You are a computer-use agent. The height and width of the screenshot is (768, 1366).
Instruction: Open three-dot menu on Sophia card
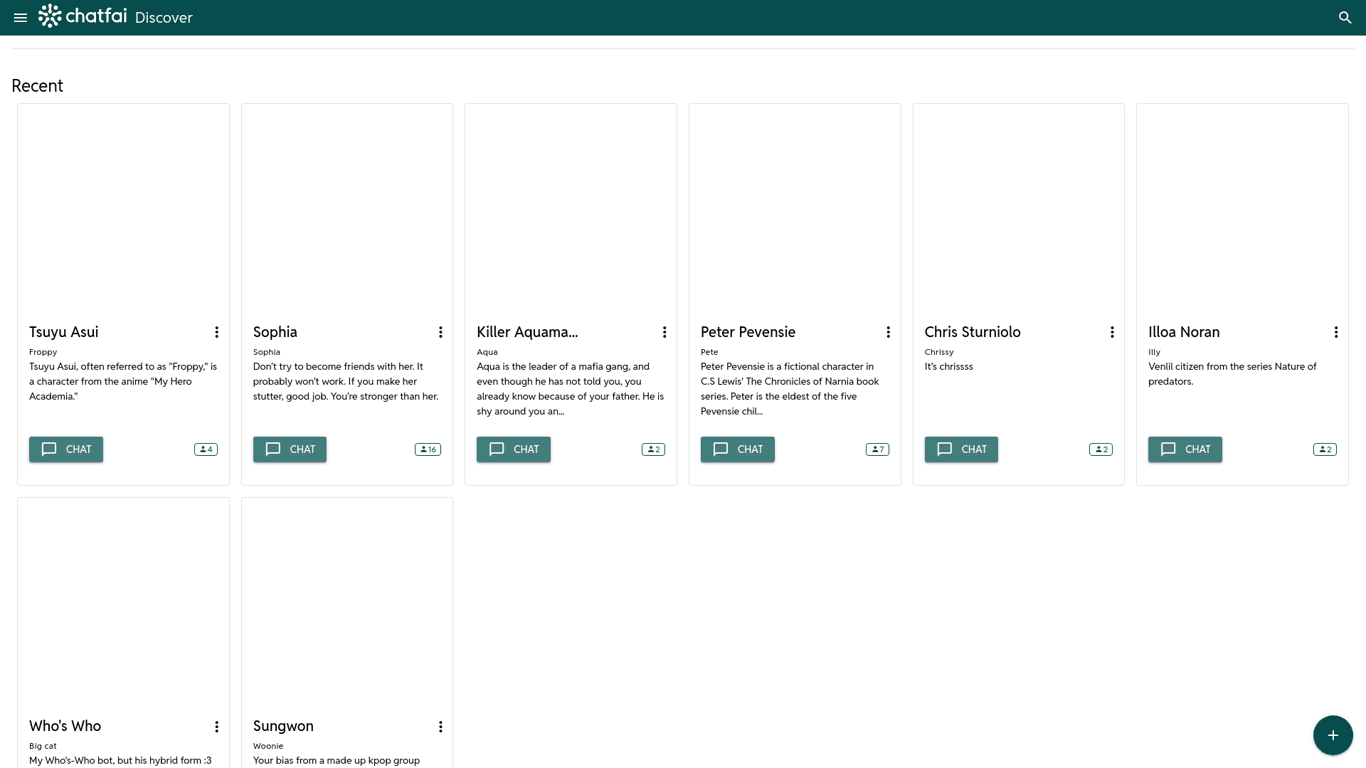(440, 332)
